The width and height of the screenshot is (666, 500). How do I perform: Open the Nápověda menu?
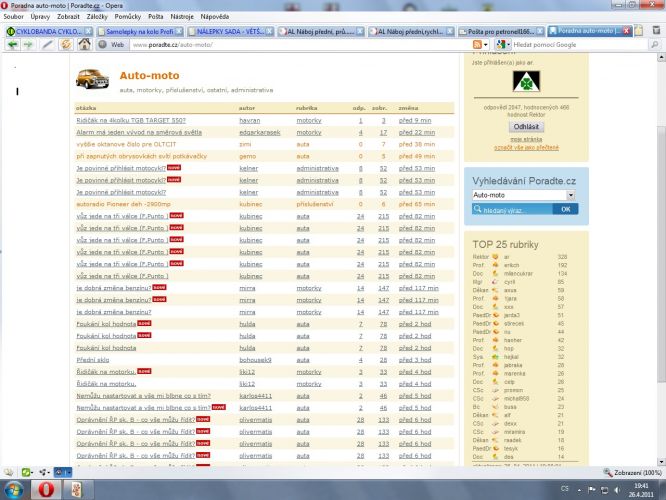pos(215,17)
